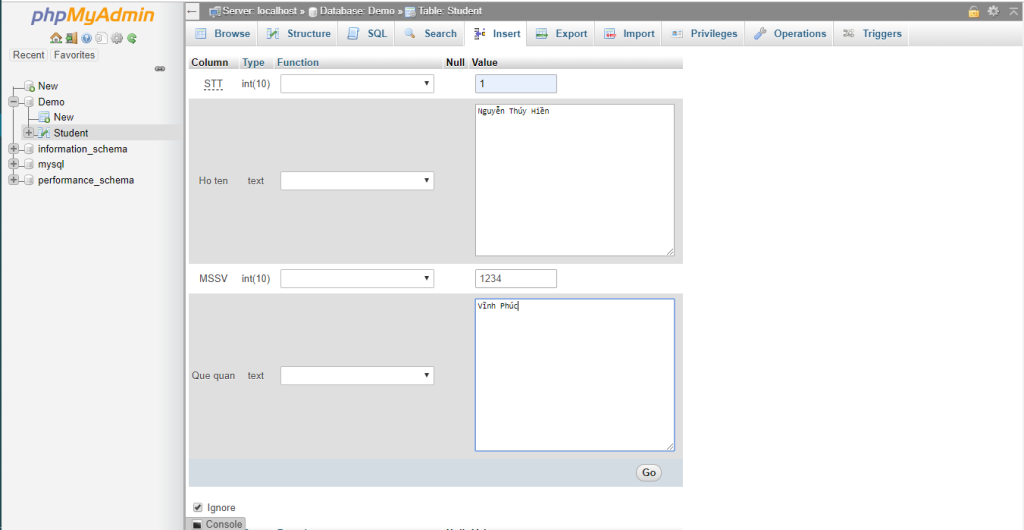Viewport: 1024px width, 530px height.
Task: Click the Type column header link
Action: coord(253,63)
